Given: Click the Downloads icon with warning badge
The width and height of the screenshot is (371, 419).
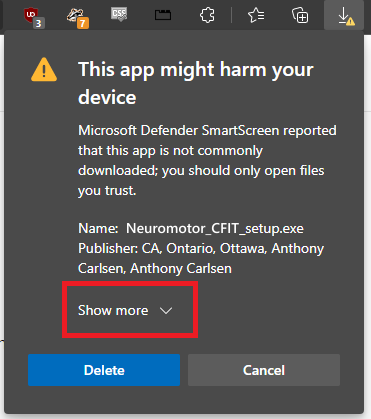Looking at the screenshot, I should (x=344, y=15).
